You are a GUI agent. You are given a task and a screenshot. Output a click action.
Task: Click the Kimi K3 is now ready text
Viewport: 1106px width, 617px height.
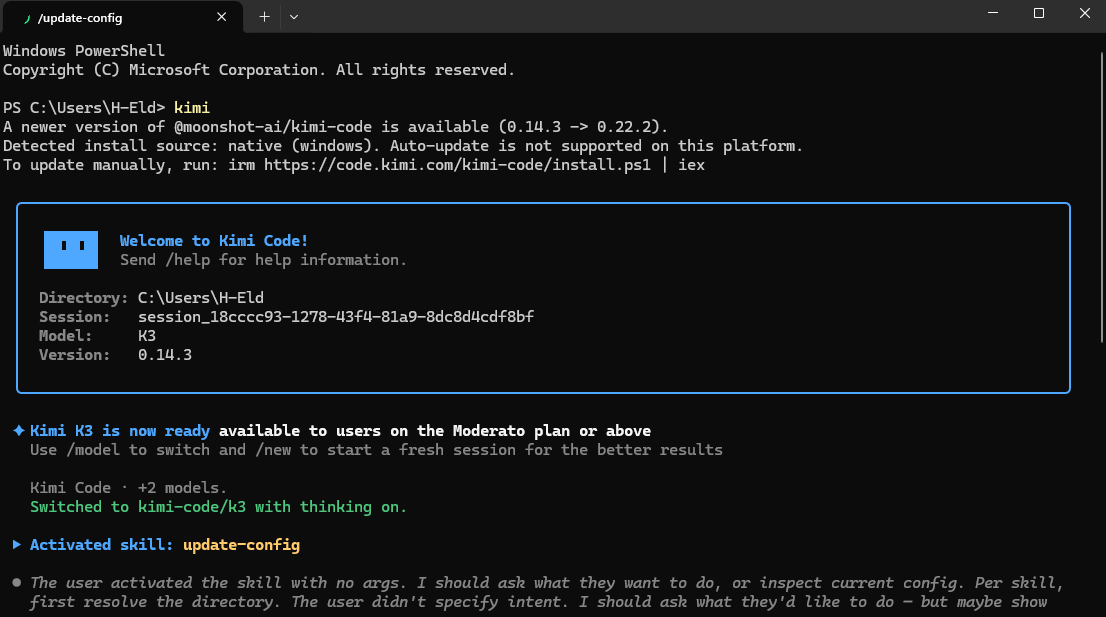pyautogui.click(x=120, y=431)
